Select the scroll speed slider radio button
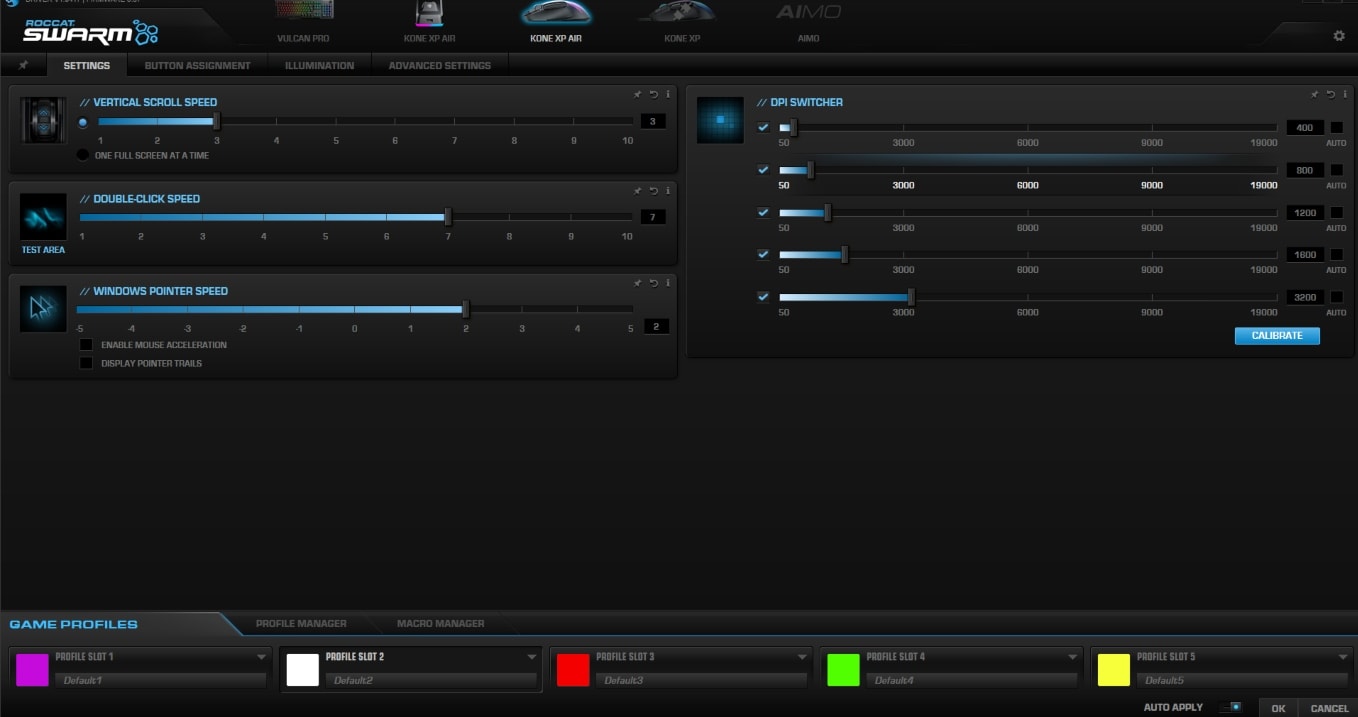The height and width of the screenshot is (717, 1358). pos(83,122)
